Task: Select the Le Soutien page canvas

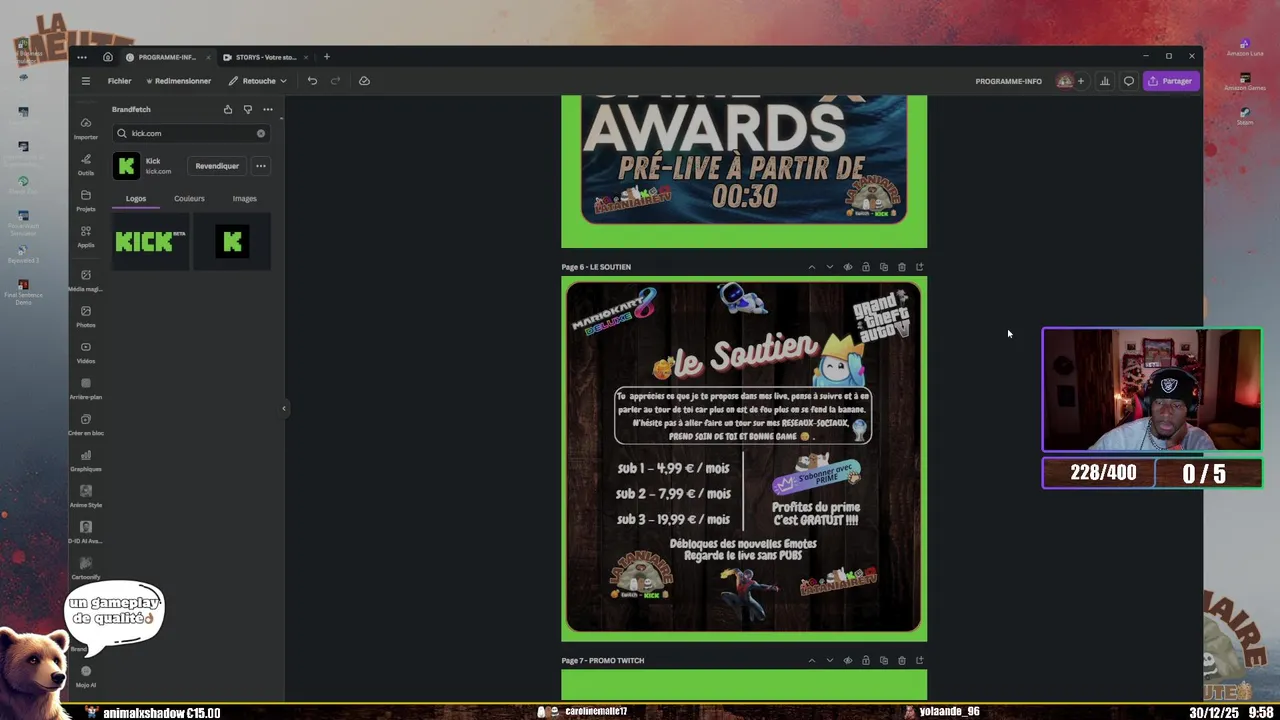Action: [x=744, y=458]
